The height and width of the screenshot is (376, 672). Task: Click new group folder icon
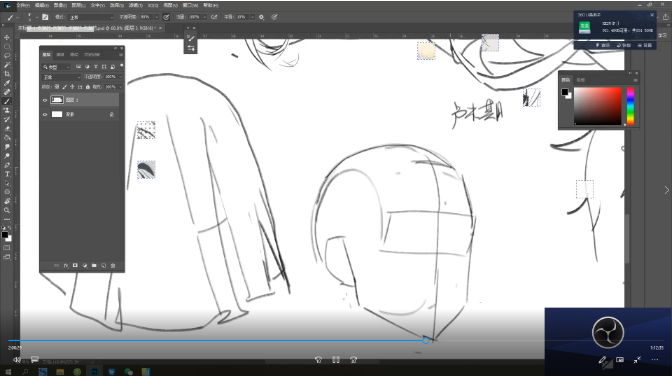coord(94,265)
